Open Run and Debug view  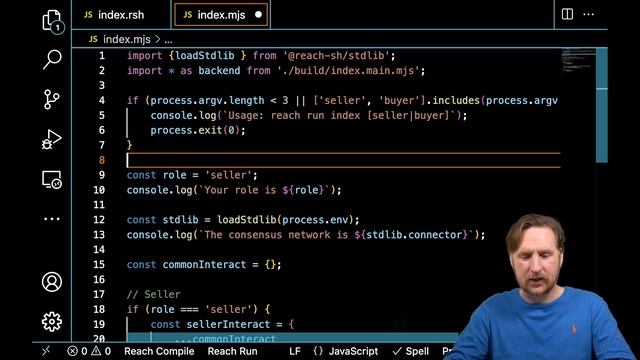pyautogui.click(x=51, y=140)
